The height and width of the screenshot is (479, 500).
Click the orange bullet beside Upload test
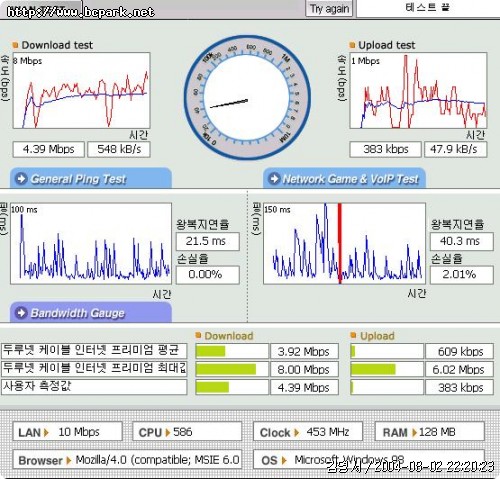(x=352, y=45)
